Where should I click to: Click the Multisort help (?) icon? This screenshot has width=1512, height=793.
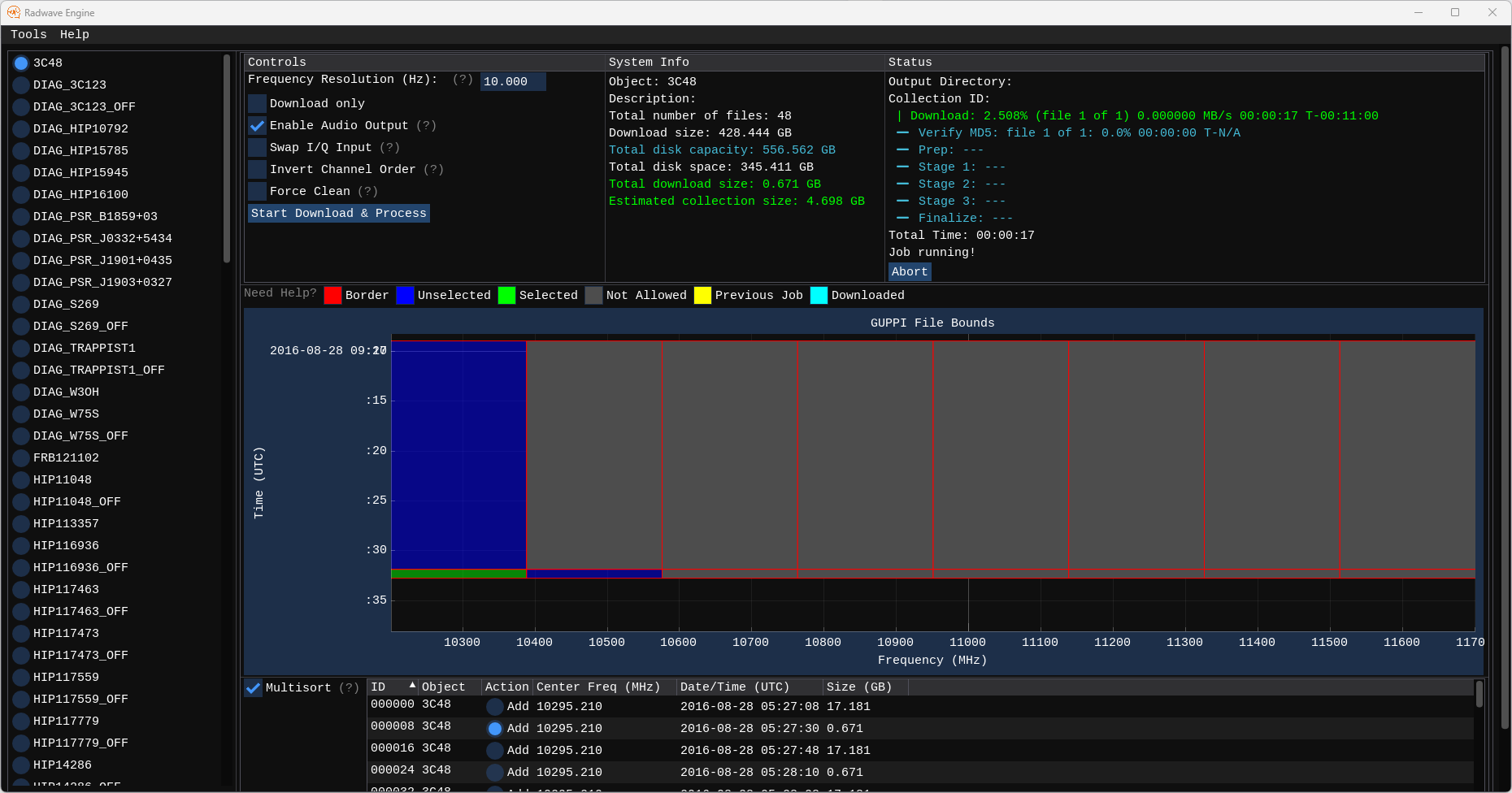click(349, 688)
